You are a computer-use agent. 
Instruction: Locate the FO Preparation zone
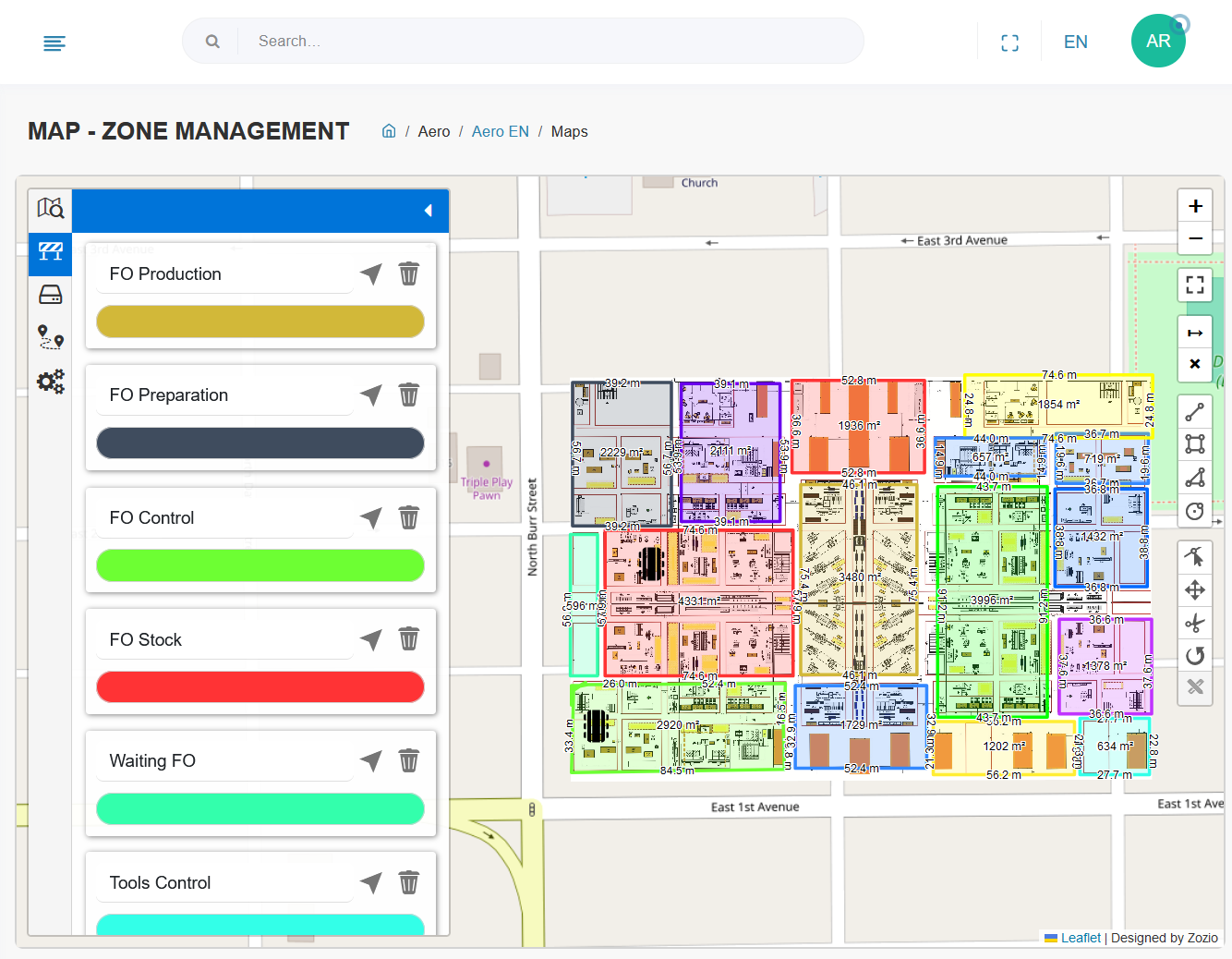371,395
